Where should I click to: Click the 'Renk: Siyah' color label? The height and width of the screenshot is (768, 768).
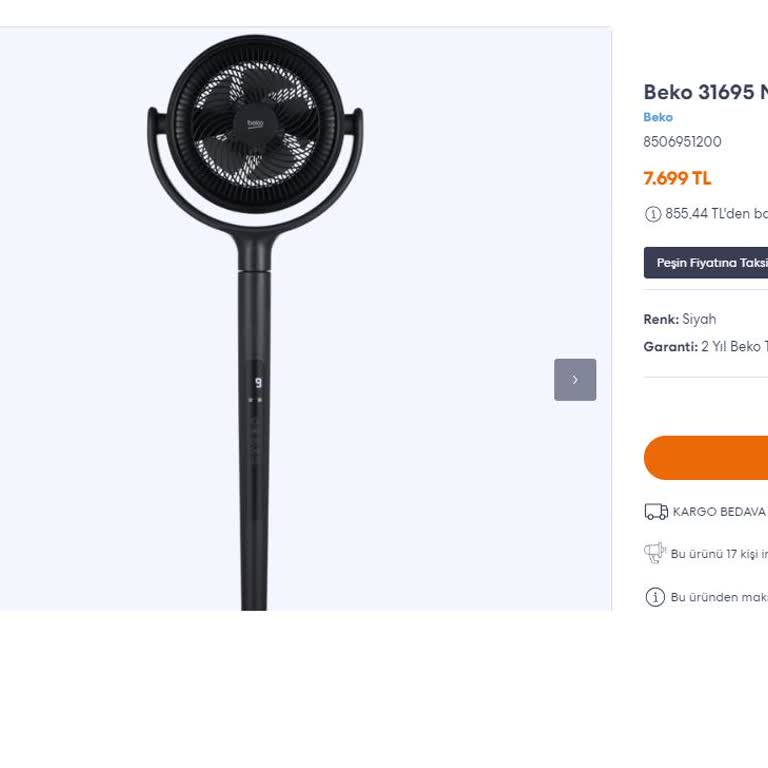coord(680,319)
